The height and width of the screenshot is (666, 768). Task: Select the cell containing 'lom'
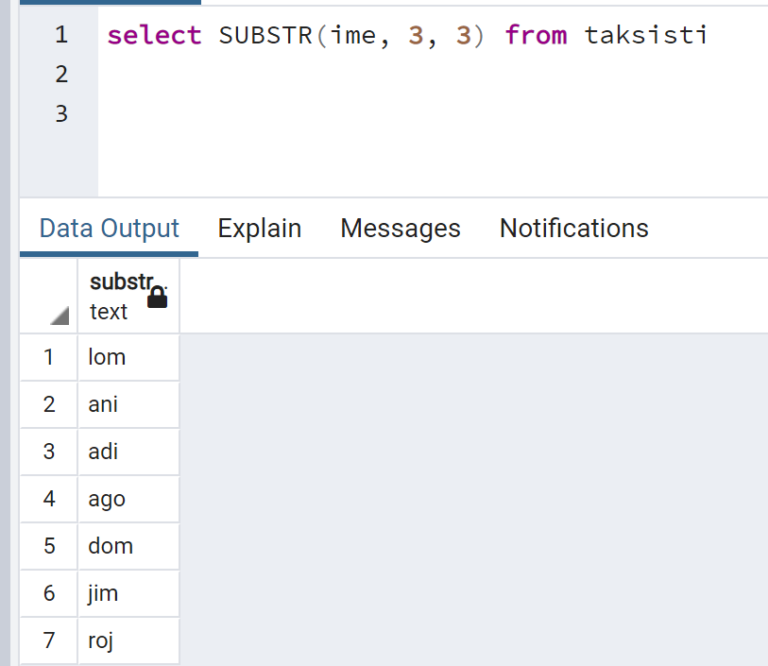point(129,357)
